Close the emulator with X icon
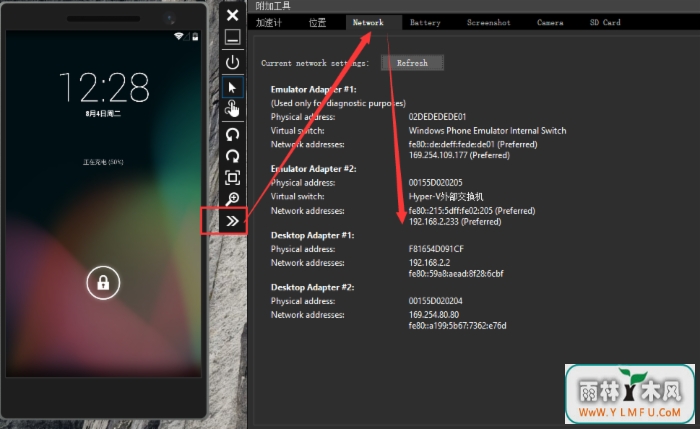The height and width of the screenshot is (429, 700). pyautogui.click(x=232, y=15)
